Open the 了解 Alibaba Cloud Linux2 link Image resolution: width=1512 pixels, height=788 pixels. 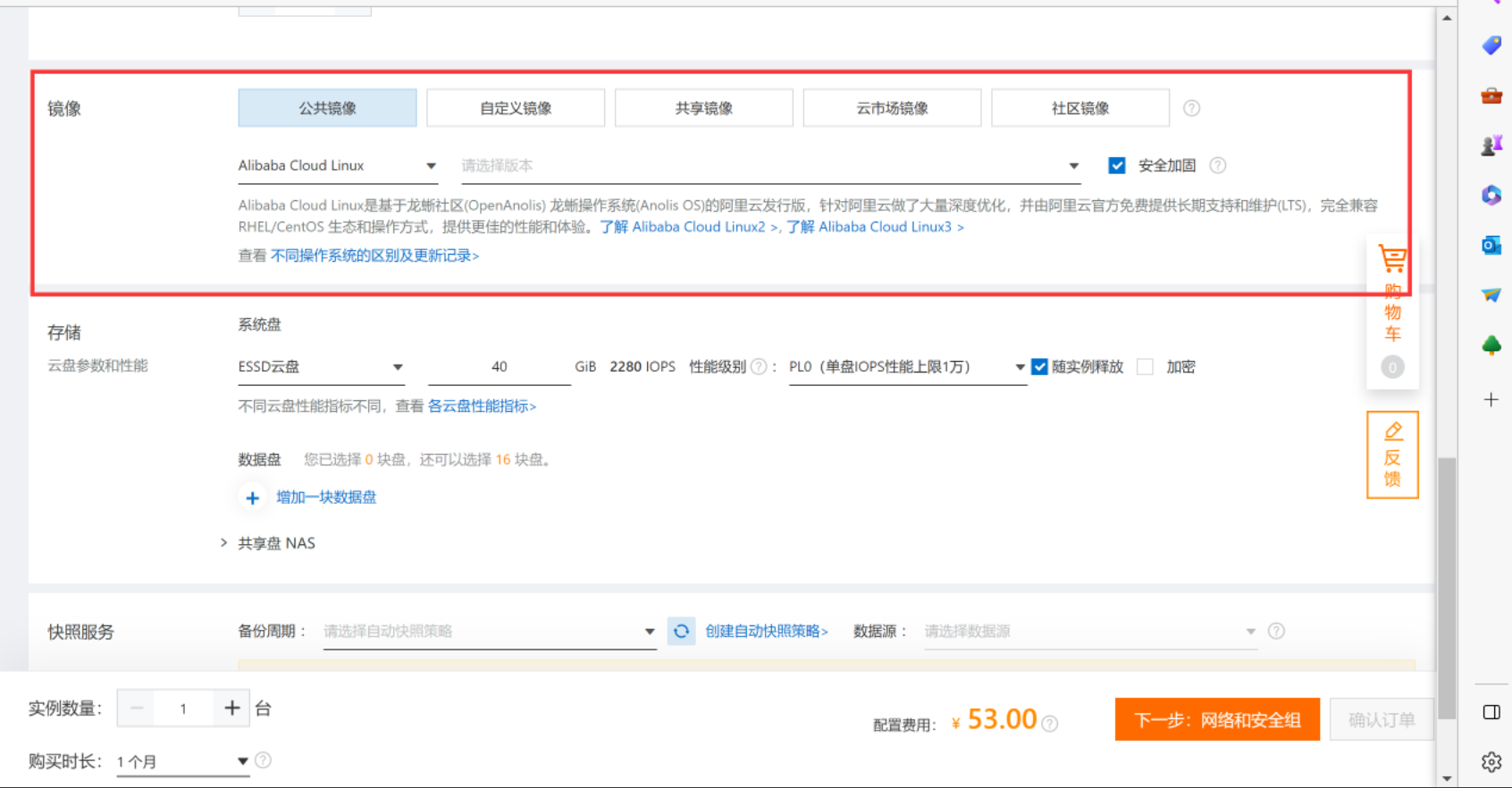[689, 227]
